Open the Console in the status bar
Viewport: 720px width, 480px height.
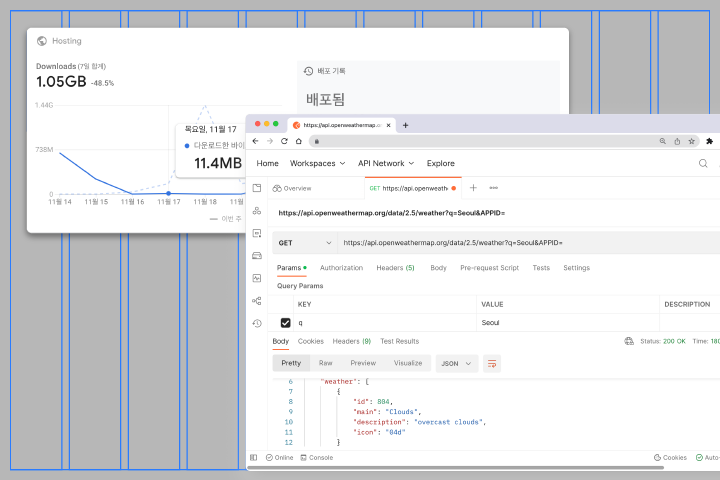click(317, 457)
